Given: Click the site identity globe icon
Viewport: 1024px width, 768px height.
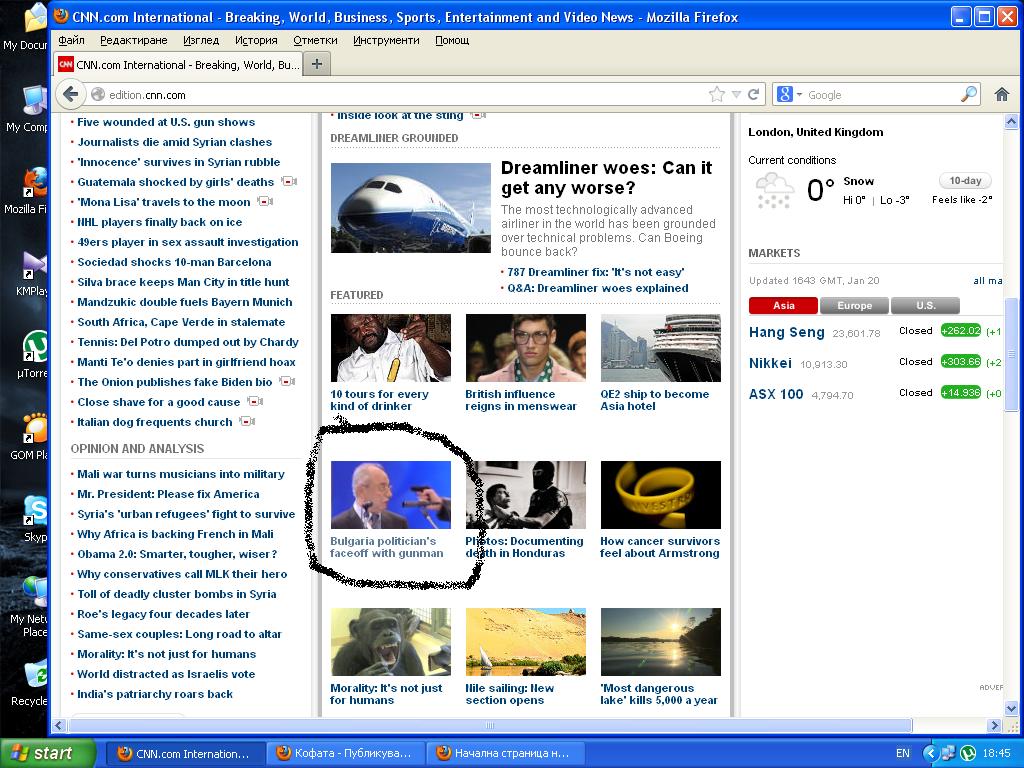Looking at the screenshot, I should (98, 95).
